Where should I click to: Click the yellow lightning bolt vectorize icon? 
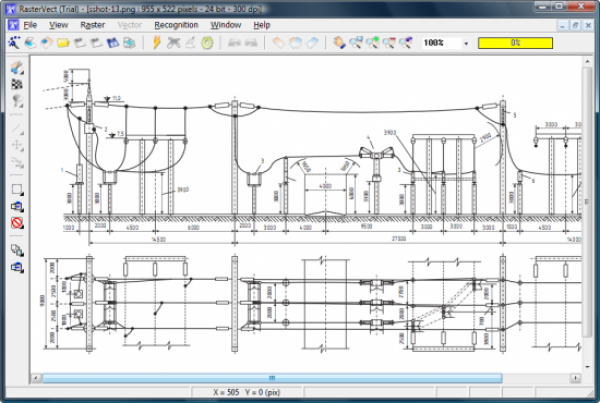(x=156, y=43)
